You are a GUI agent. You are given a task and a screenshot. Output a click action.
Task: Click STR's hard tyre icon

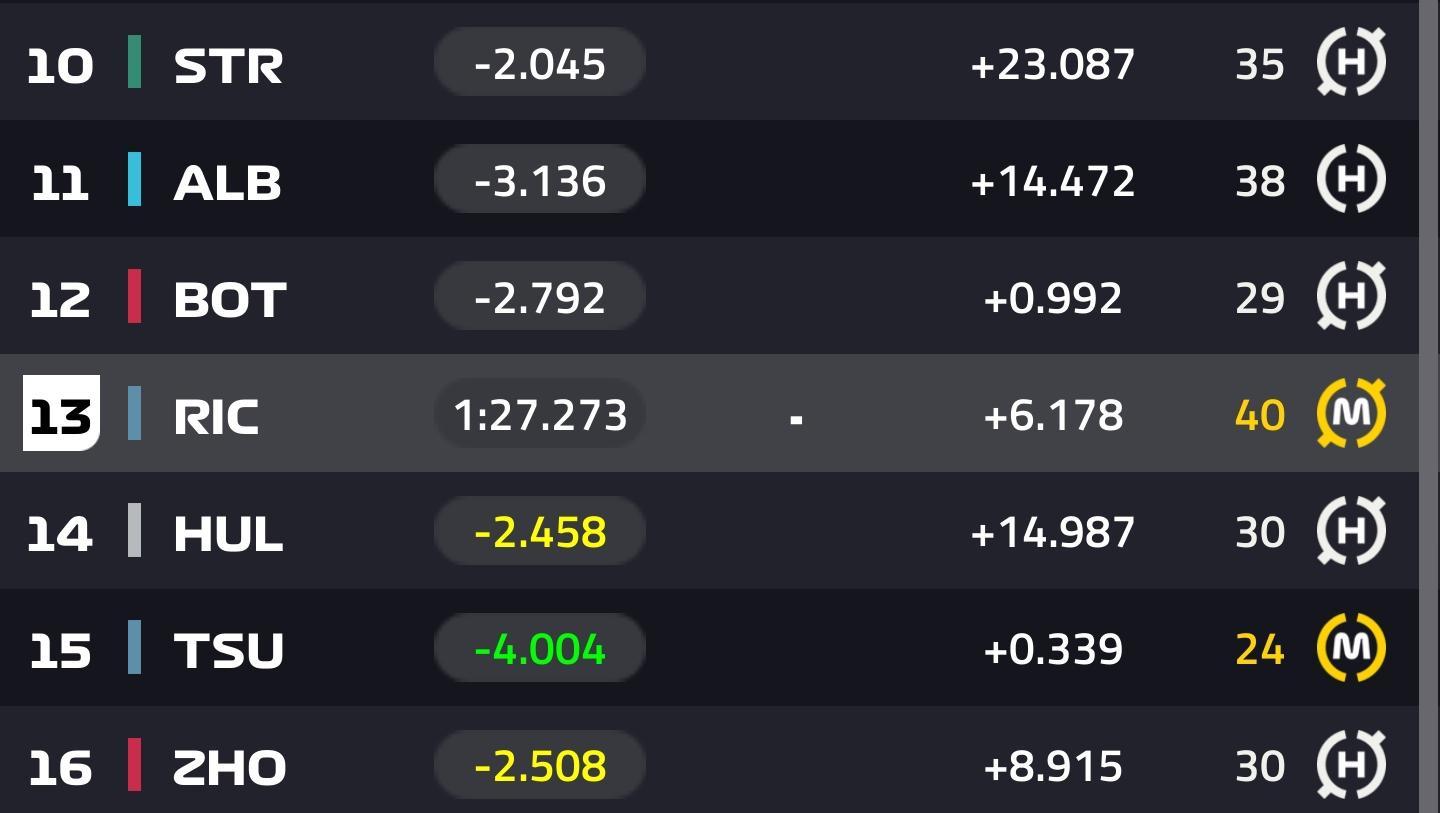[x=1351, y=62]
